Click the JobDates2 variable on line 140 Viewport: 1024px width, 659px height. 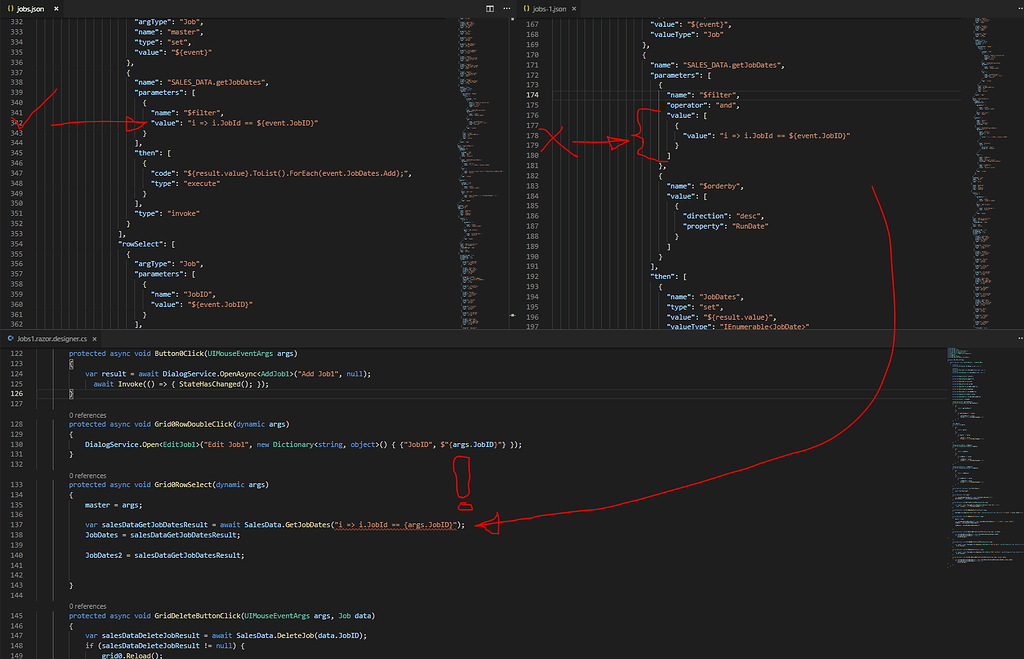[x=103, y=556]
